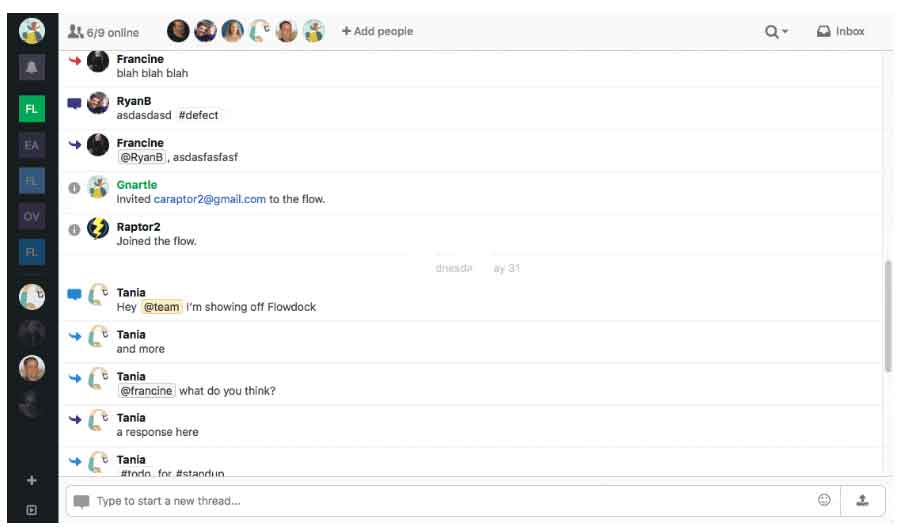Viewport: 901px width, 530px height.
Task: Open Raptor2's lightning avatar
Action: click(x=98, y=228)
